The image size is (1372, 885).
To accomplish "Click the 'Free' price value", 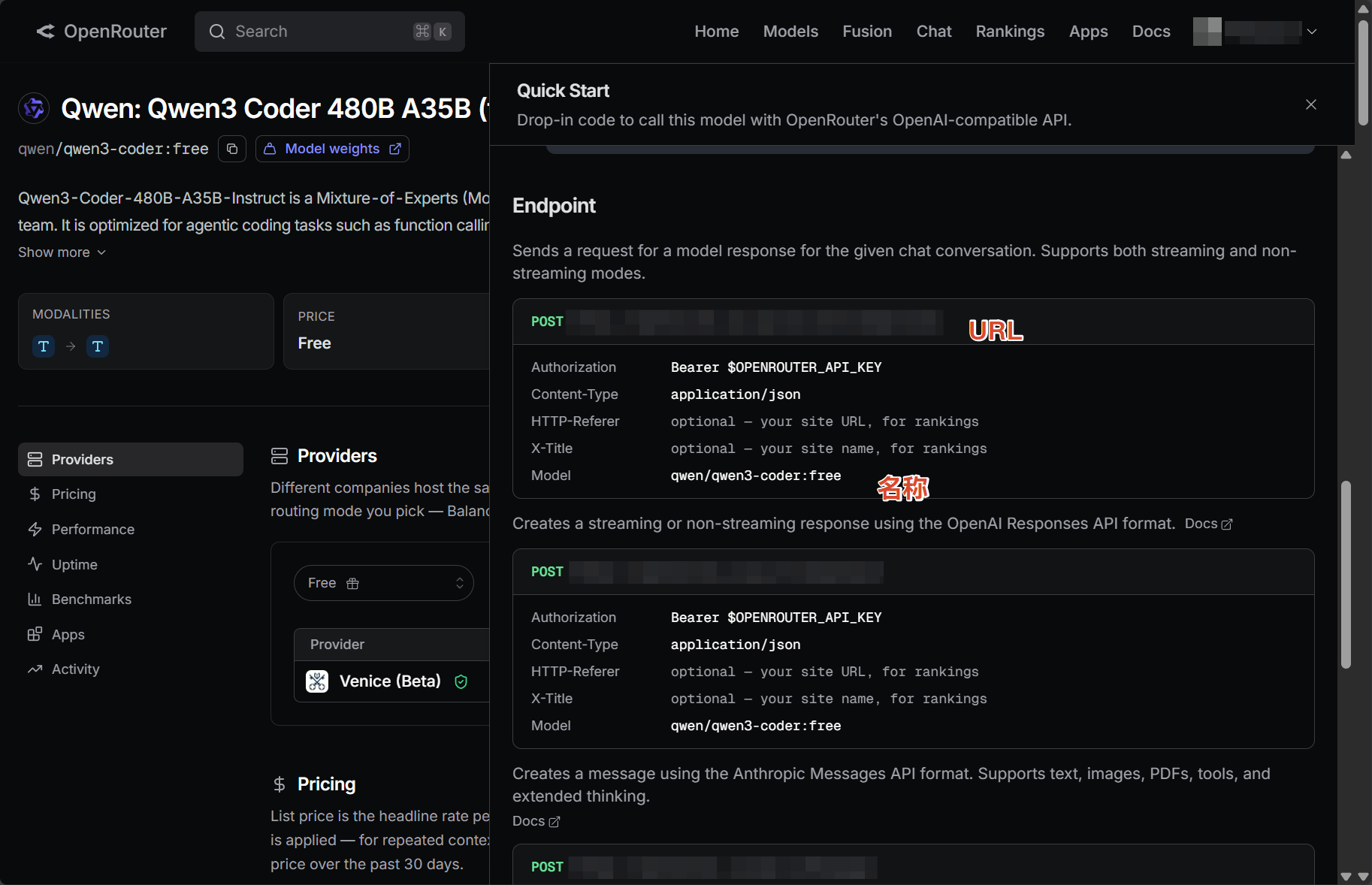I will point(314,343).
